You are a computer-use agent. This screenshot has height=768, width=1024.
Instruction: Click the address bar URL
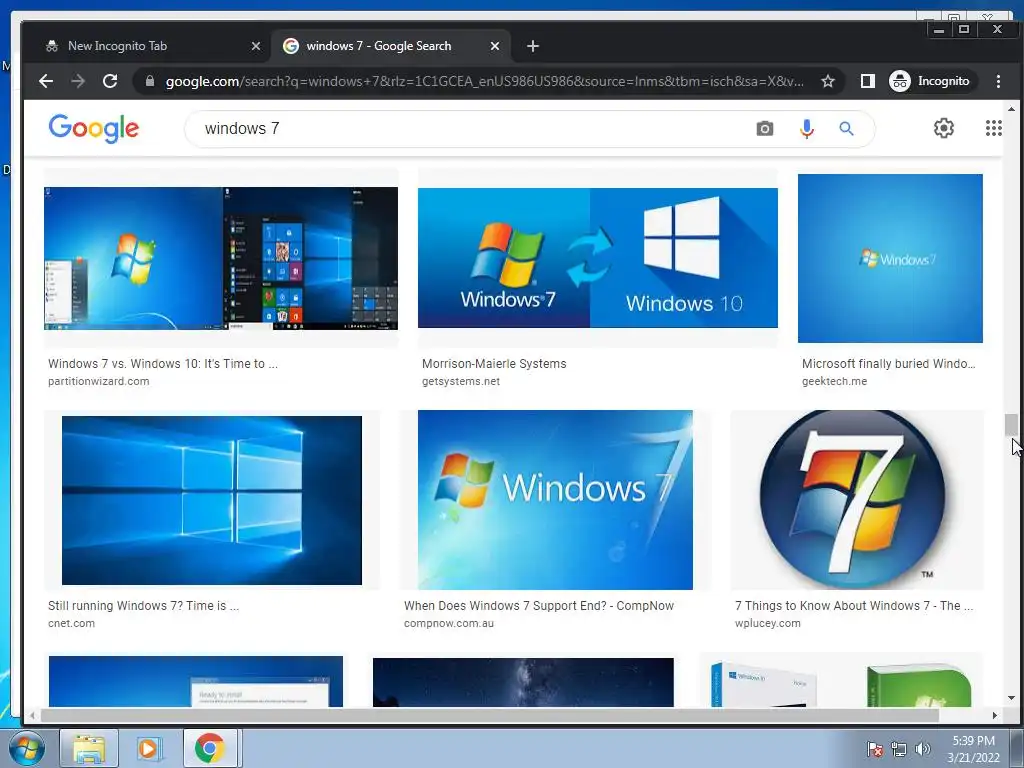[485, 81]
